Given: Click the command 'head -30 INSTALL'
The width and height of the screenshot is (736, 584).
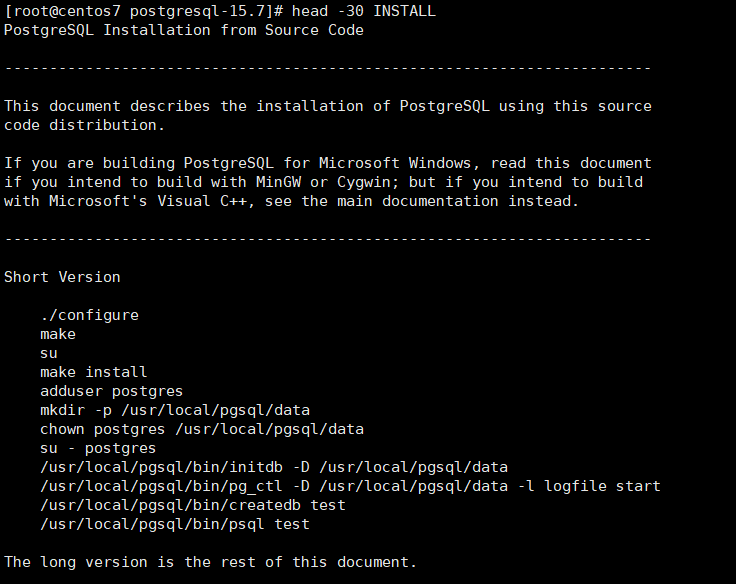Looking at the screenshot, I should click(364, 11).
